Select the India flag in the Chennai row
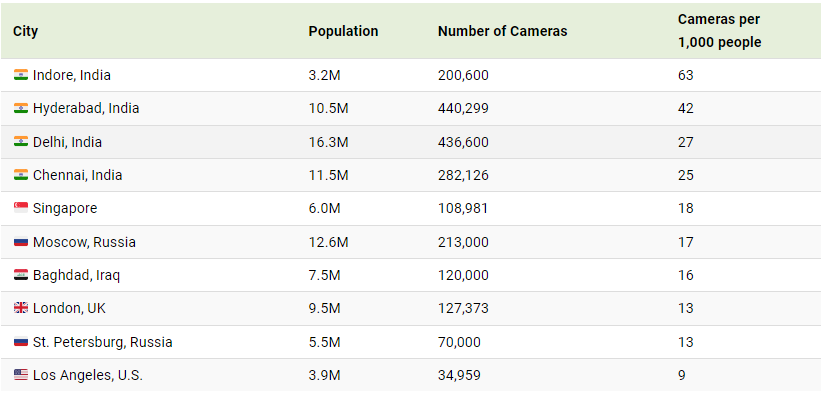823x404 pixels. [21, 175]
